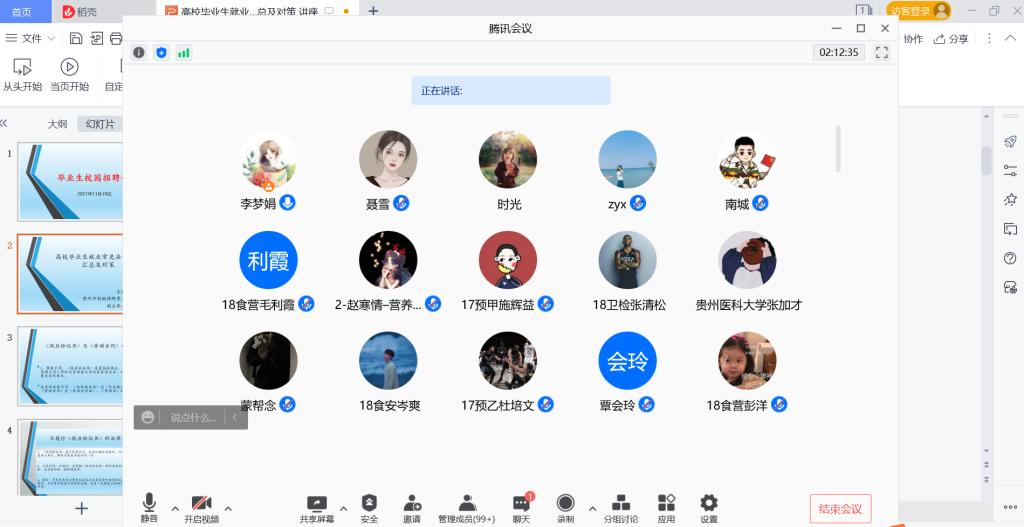Screen dimensions: 1024x527
Task: Open the 聊天 chat panel
Action: click(x=521, y=509)
